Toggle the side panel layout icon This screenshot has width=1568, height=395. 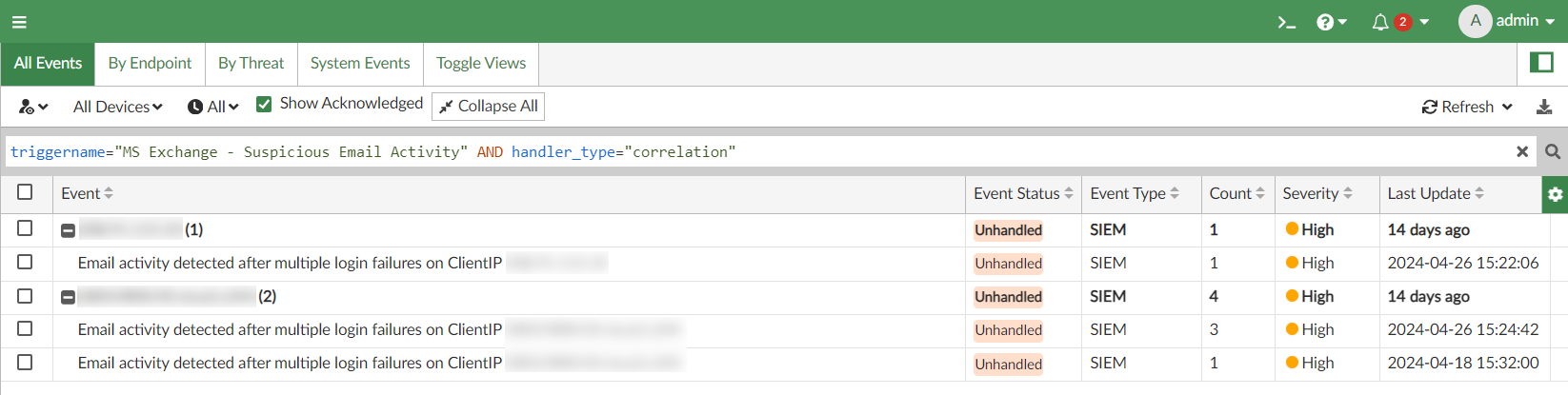tap(1541, 63)
